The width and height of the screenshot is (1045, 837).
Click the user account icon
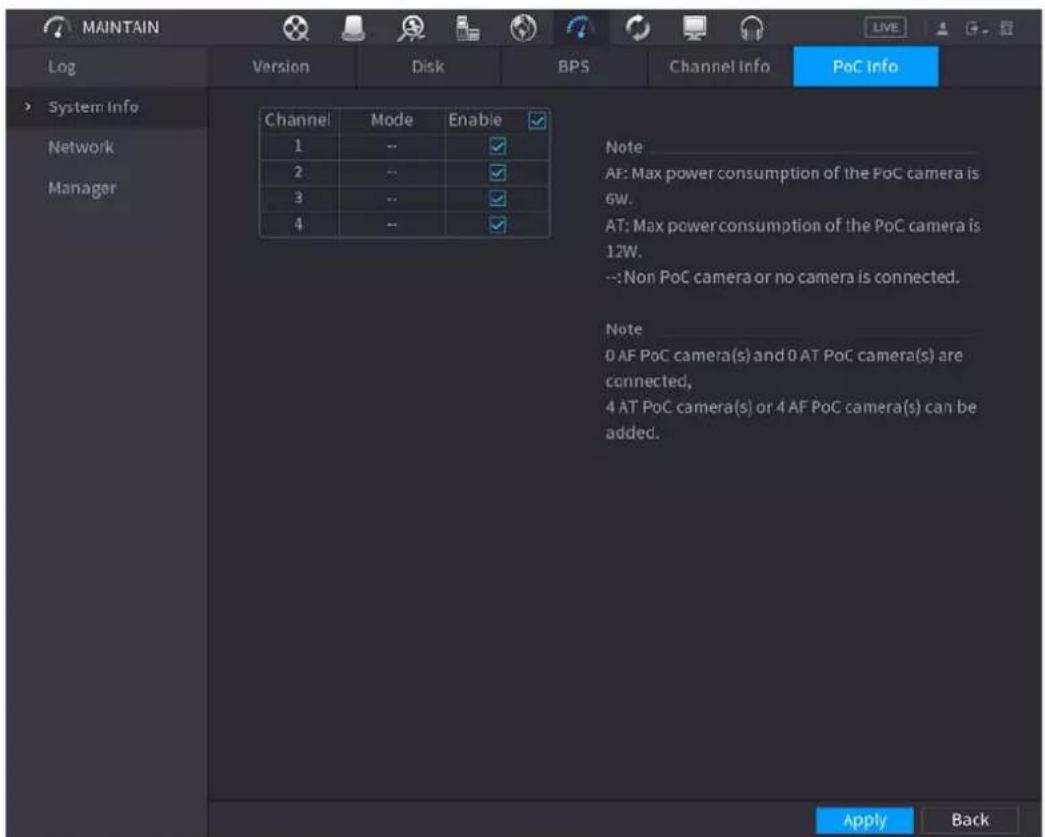[x=942, y=28]
